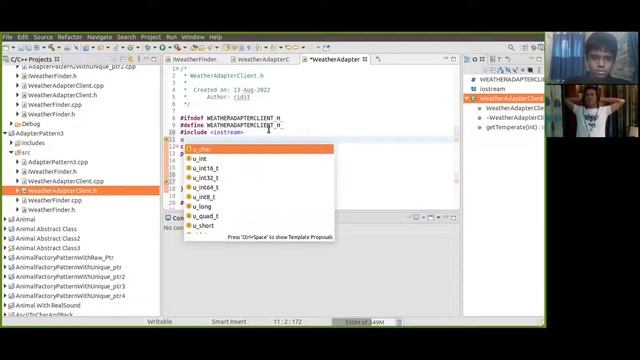This screenshot has height=360, width=640.
Task: Click the garbage collector trash icon
Action: (x=399, y=322)
